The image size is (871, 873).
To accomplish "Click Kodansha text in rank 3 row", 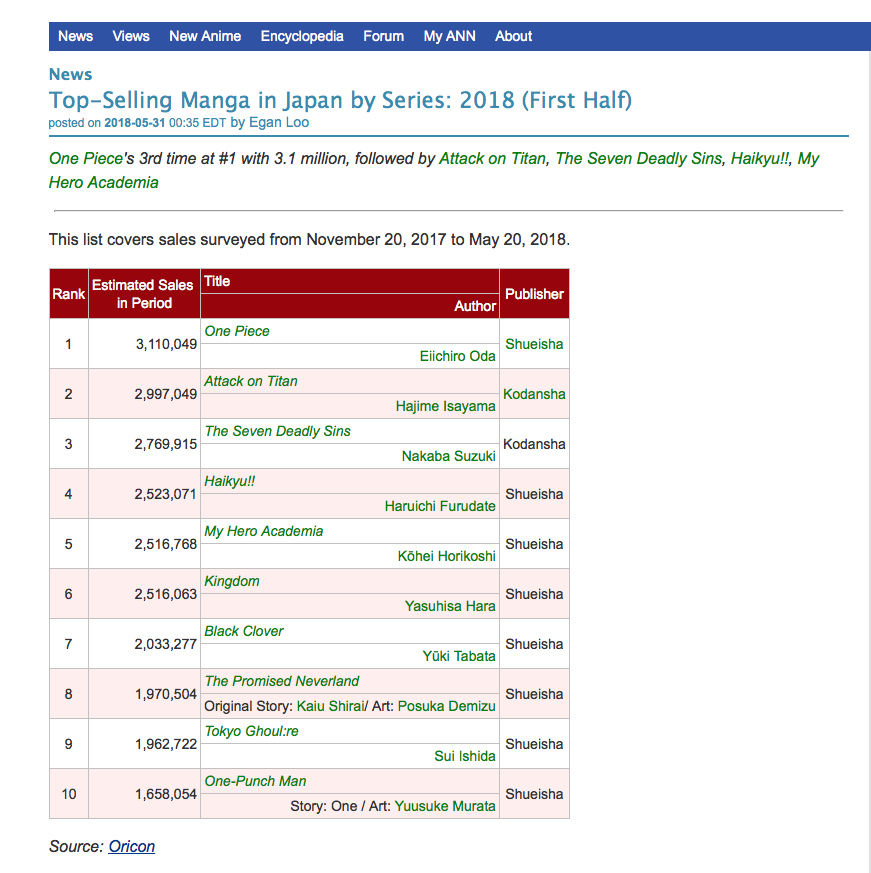I will [534, 444].
